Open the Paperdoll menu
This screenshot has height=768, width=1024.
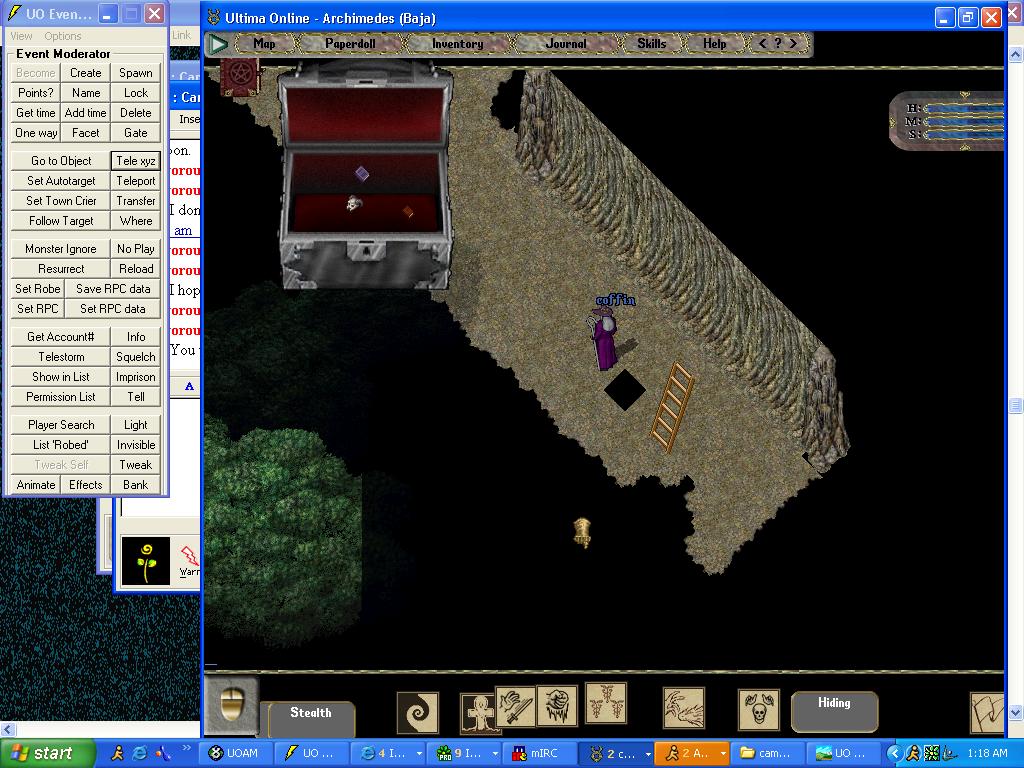(x=352, y=44)
